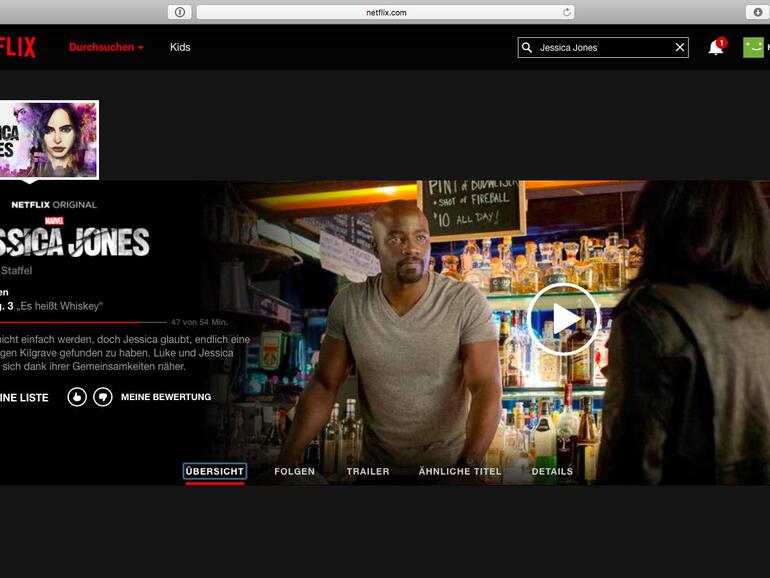Image resolution: width=770 pixels, height=578 pixels.
Task: Open the Ähnliche Titel tab
Action: click(x=460, y=471)
